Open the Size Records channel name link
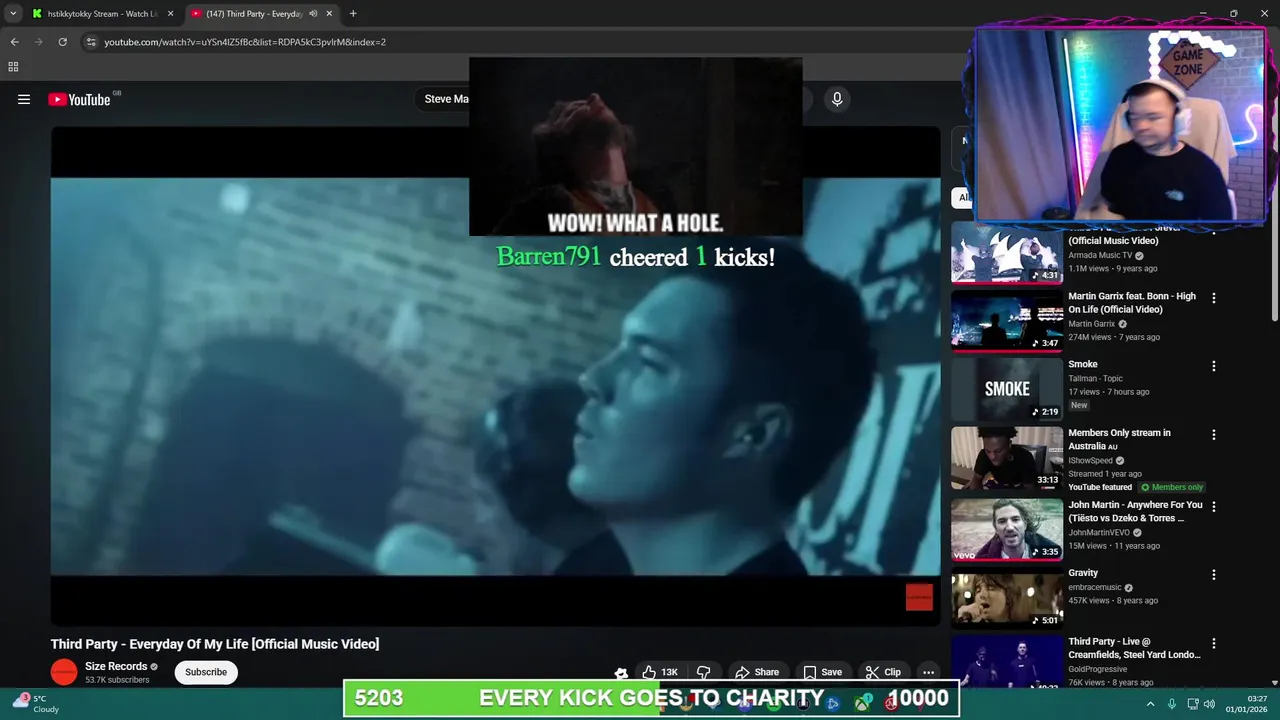The width and height of the screenshot is (1280, 720). (x=116, y=666)
